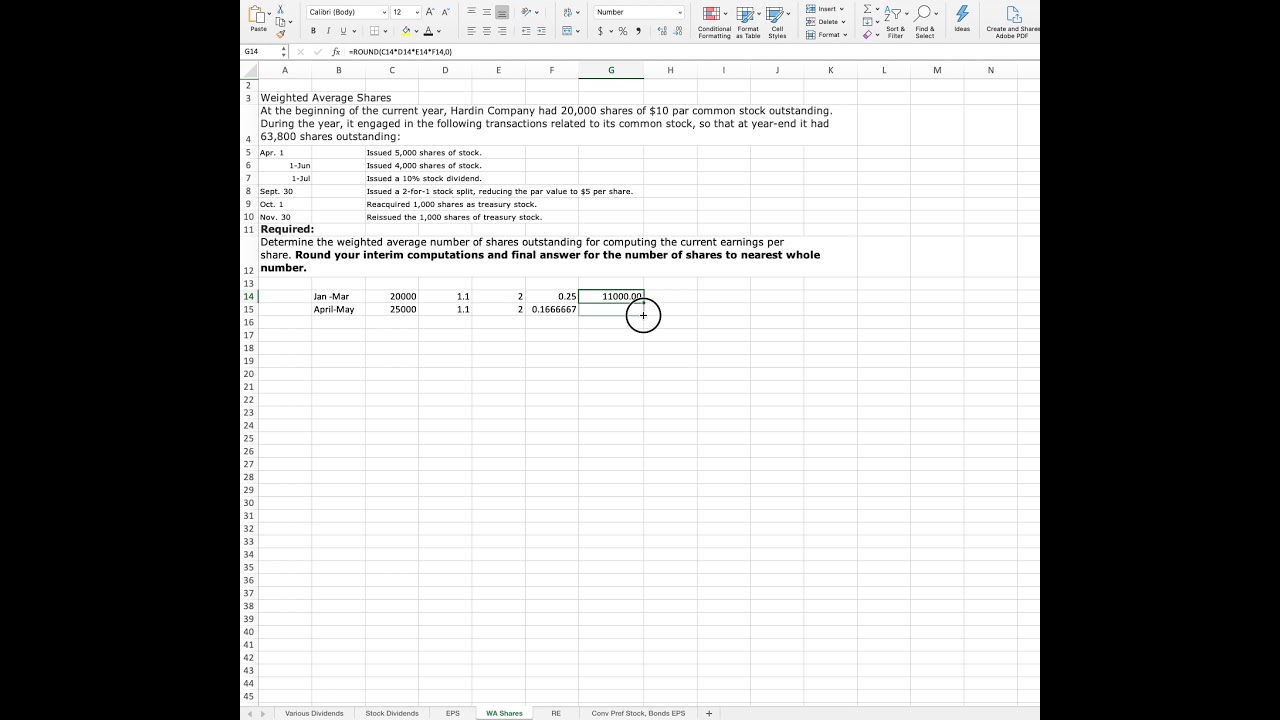This screenshot has height=720, width=1280.
Task: Toggle center horizontal alignment
Action: point(487,31)
